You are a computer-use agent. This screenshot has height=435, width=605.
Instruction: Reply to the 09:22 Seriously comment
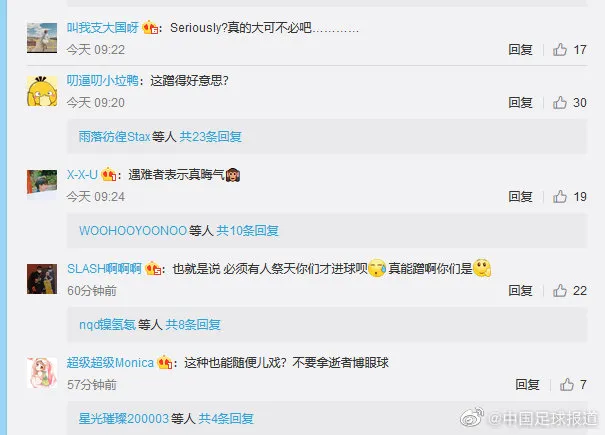tap(520, 50)
